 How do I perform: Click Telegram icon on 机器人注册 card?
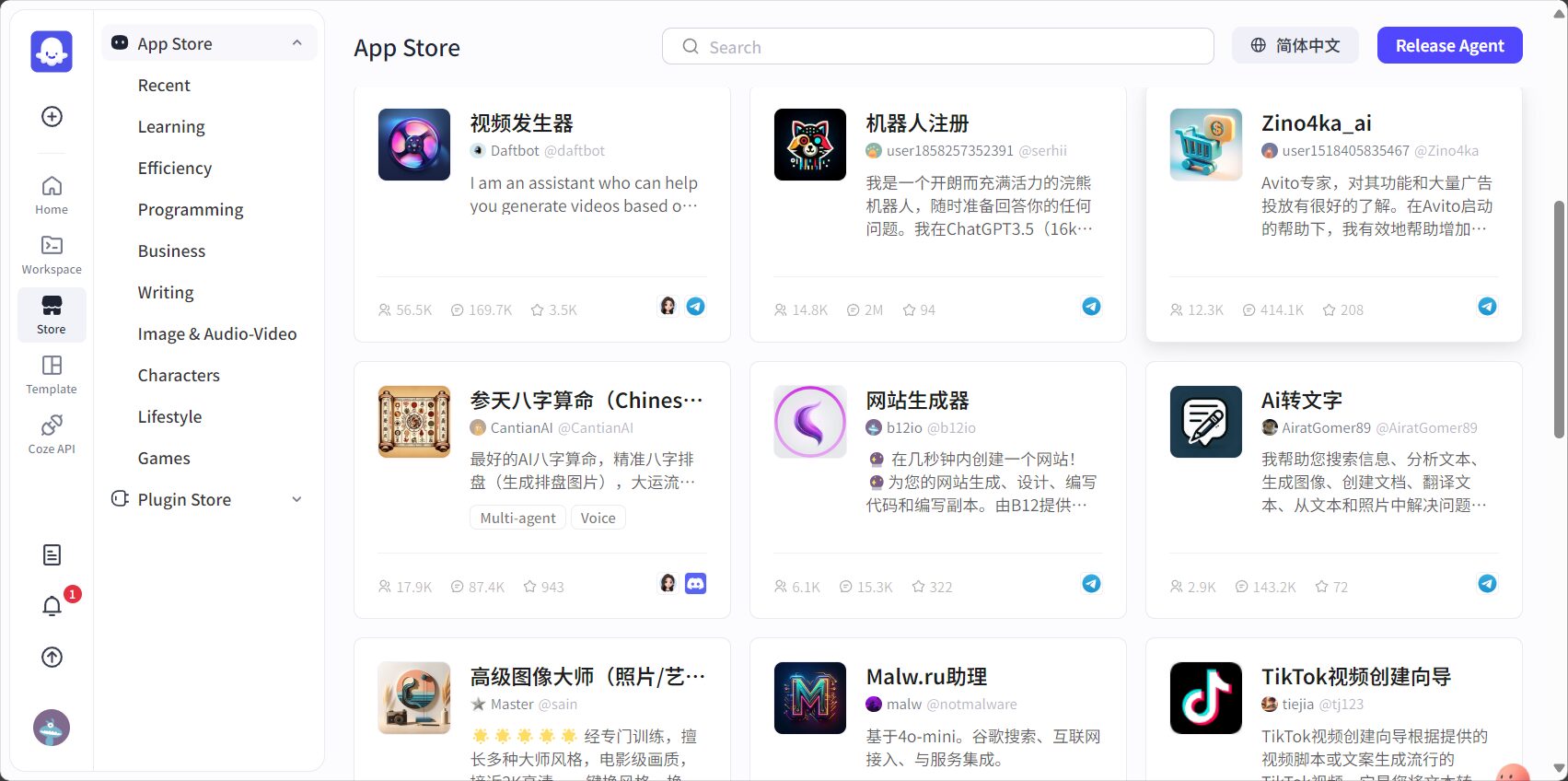1091,307
